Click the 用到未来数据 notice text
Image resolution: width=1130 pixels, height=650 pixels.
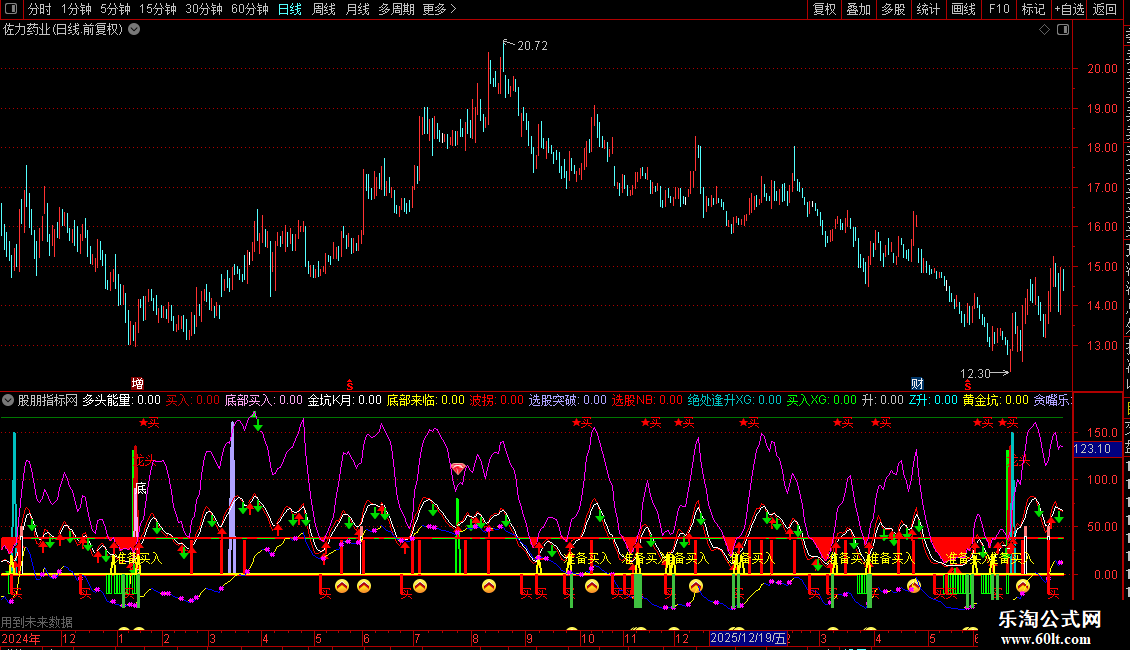point(37,622)
